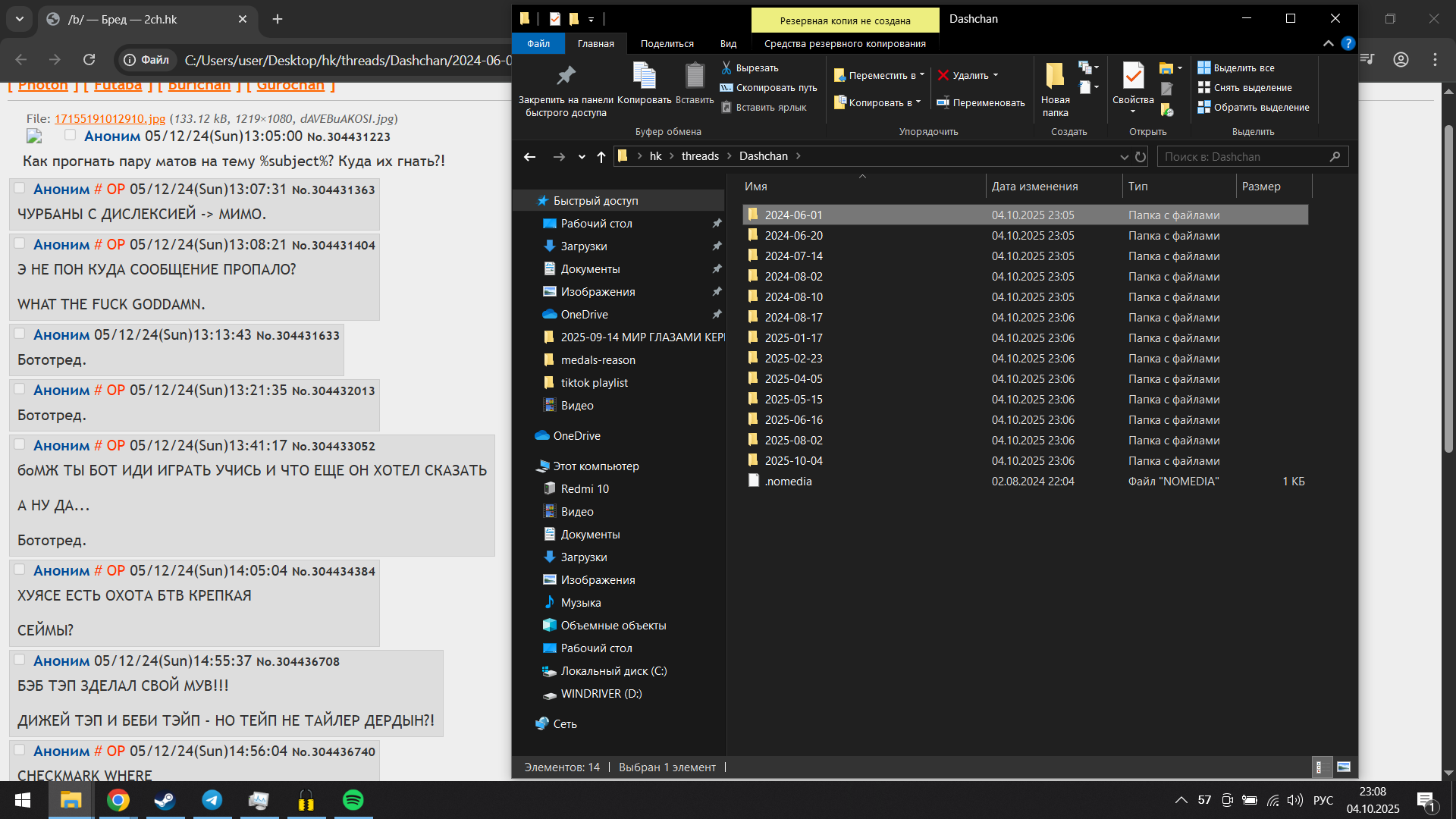Open the Properties icon with red checkmark

(x=1133, y=76)
